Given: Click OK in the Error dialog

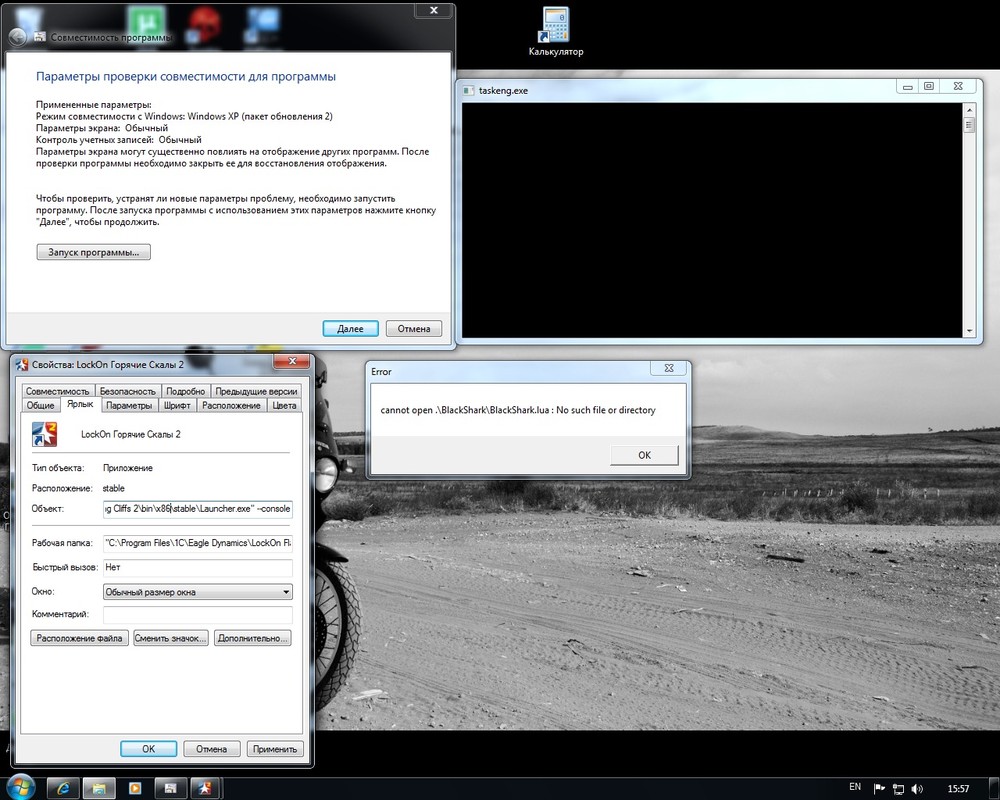Looking at the screenshot, I should click(x=644, y=455).
